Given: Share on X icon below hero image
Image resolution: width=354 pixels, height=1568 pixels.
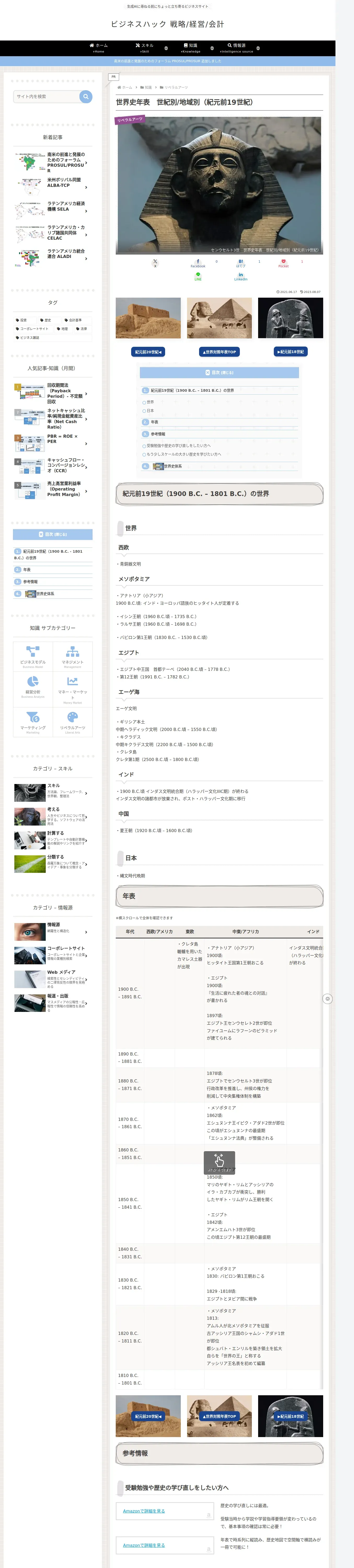Looking at the screenshot, I should point(155,263).
